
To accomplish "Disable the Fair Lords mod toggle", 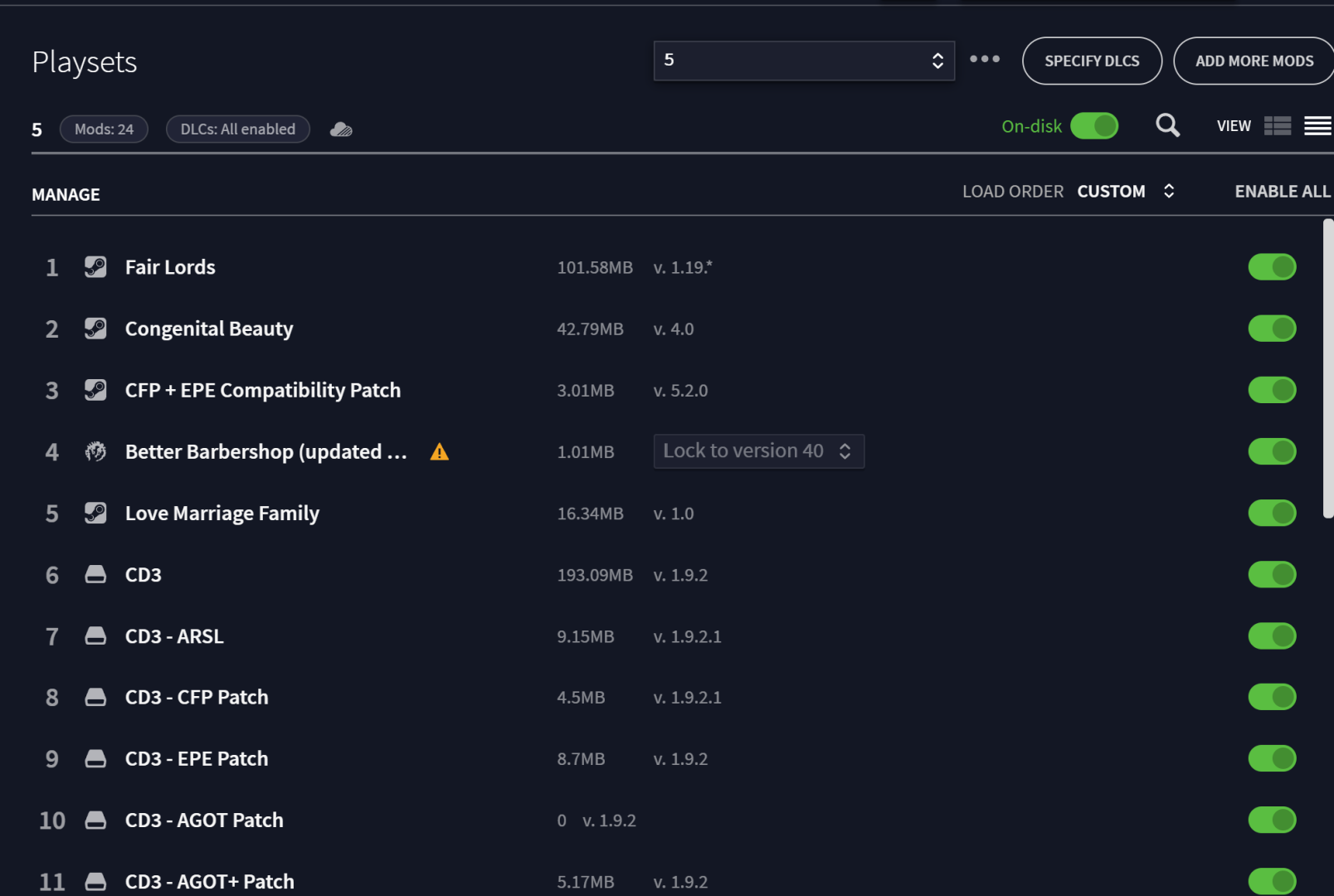I will (1272, 267).
